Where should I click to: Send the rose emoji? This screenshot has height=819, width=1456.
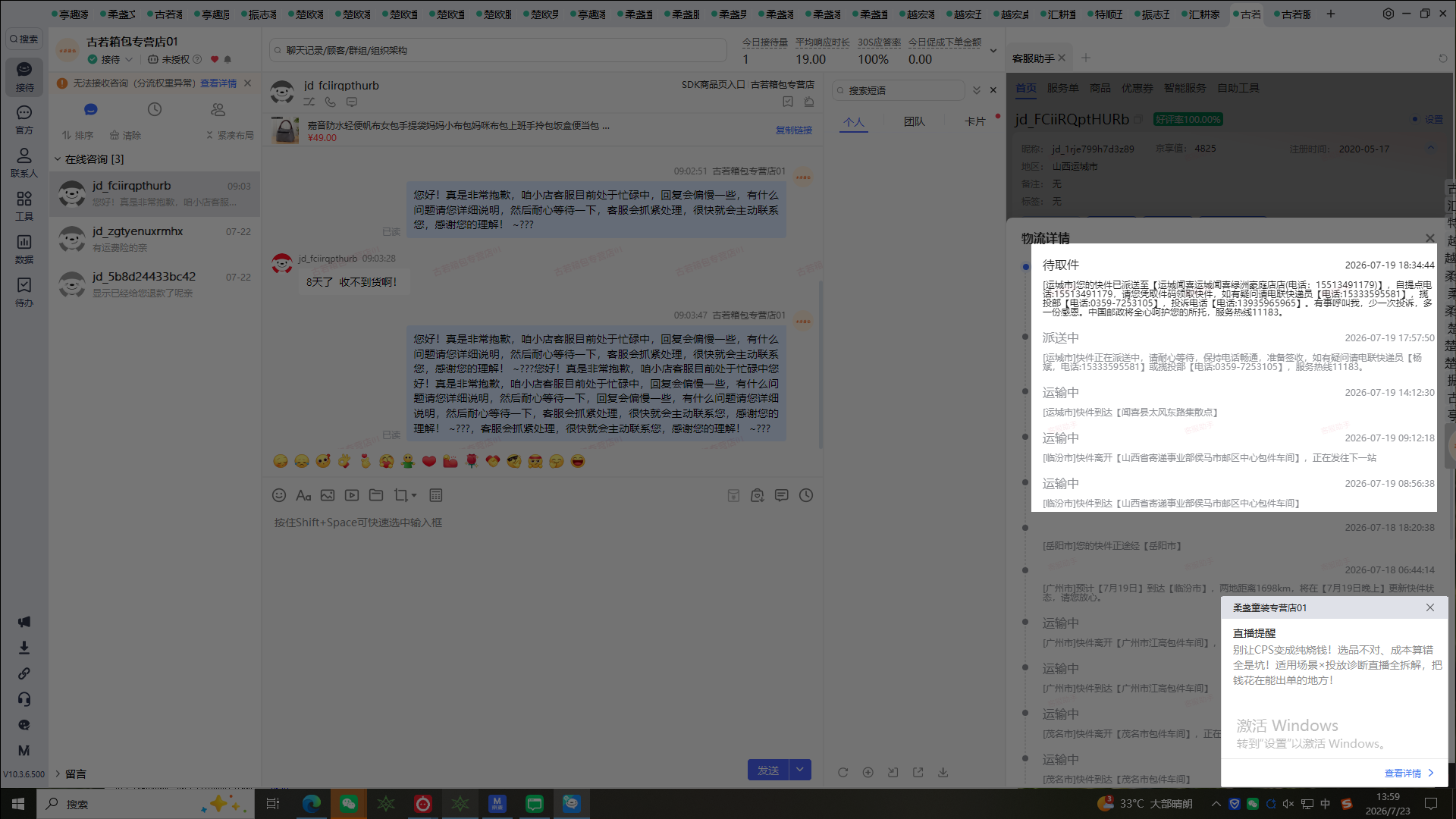click(472, 461)
